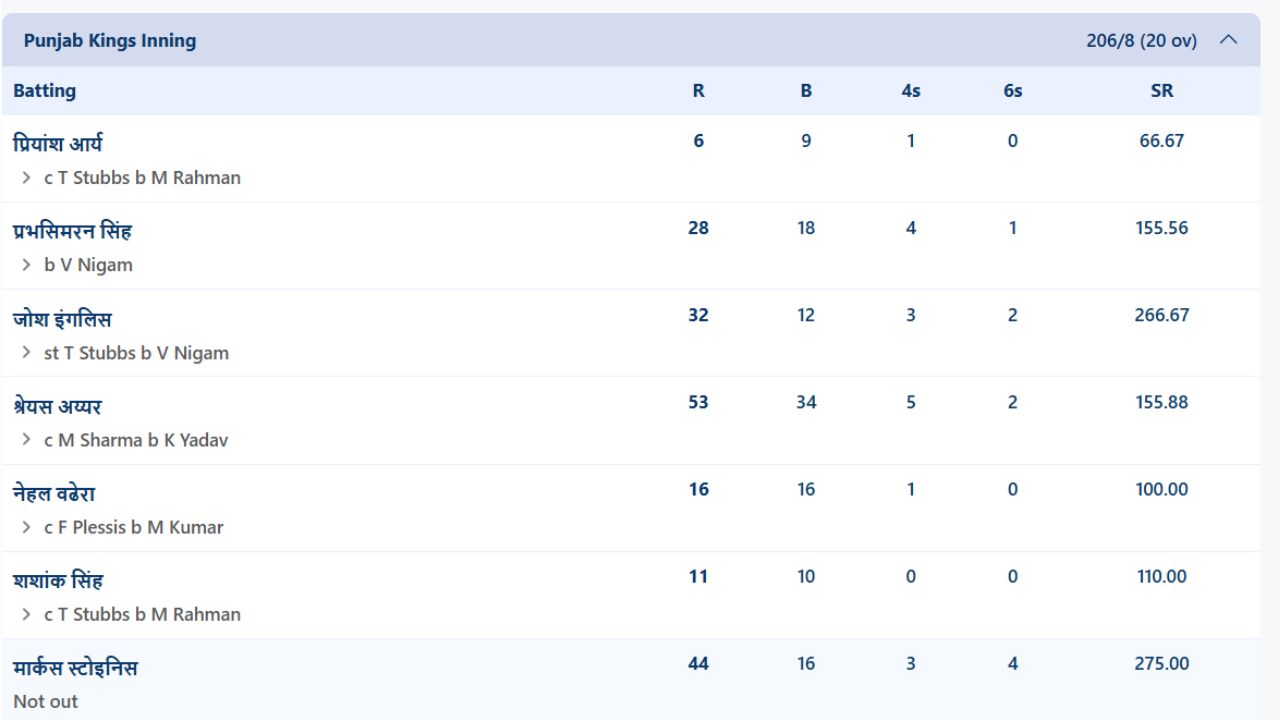Click chevron beside c M Sharma b K Yadav
Viewport: 1280px width, 720px height.
[27, 440]
